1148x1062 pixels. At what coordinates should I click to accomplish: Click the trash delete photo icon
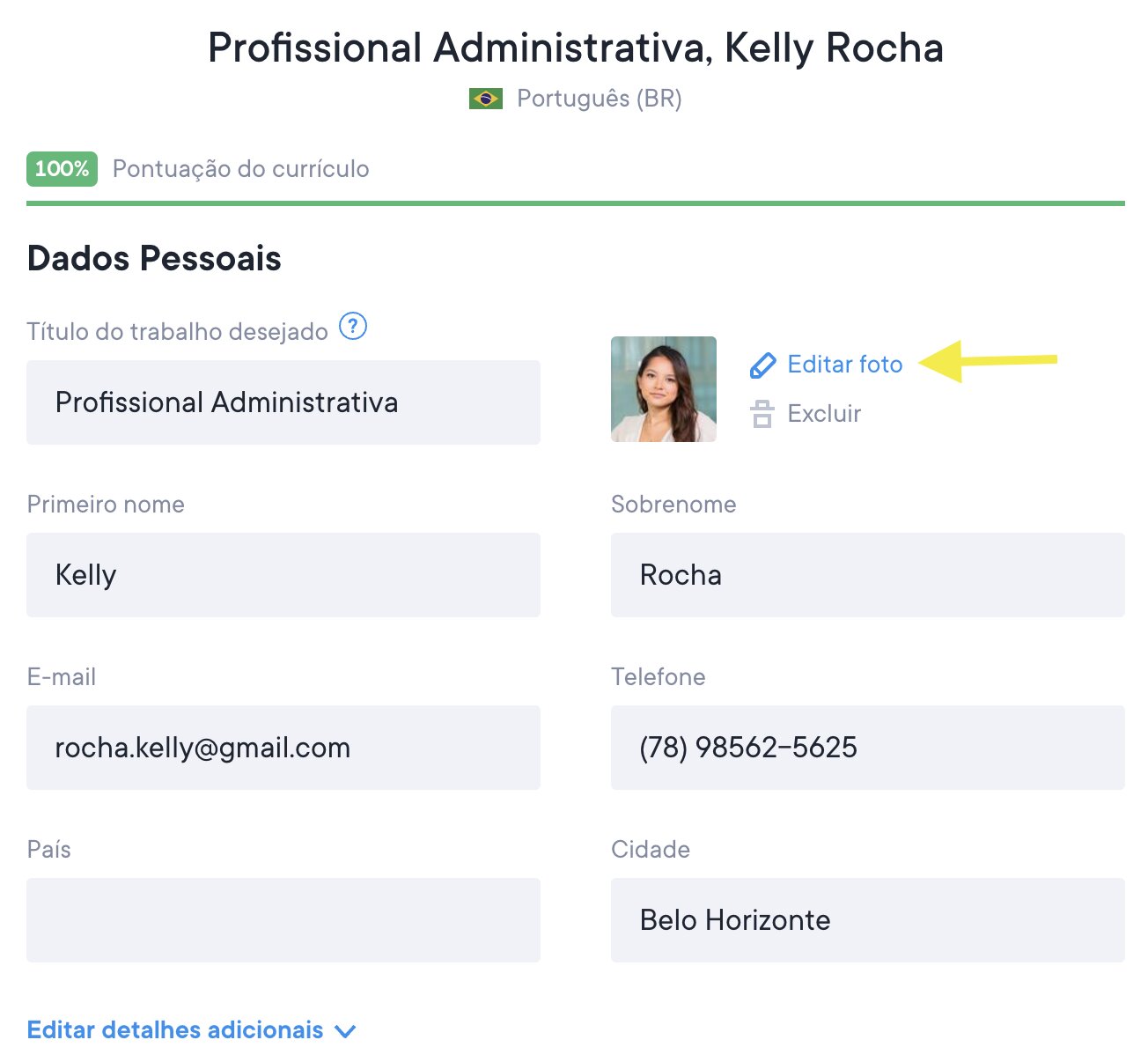[762, 414]
